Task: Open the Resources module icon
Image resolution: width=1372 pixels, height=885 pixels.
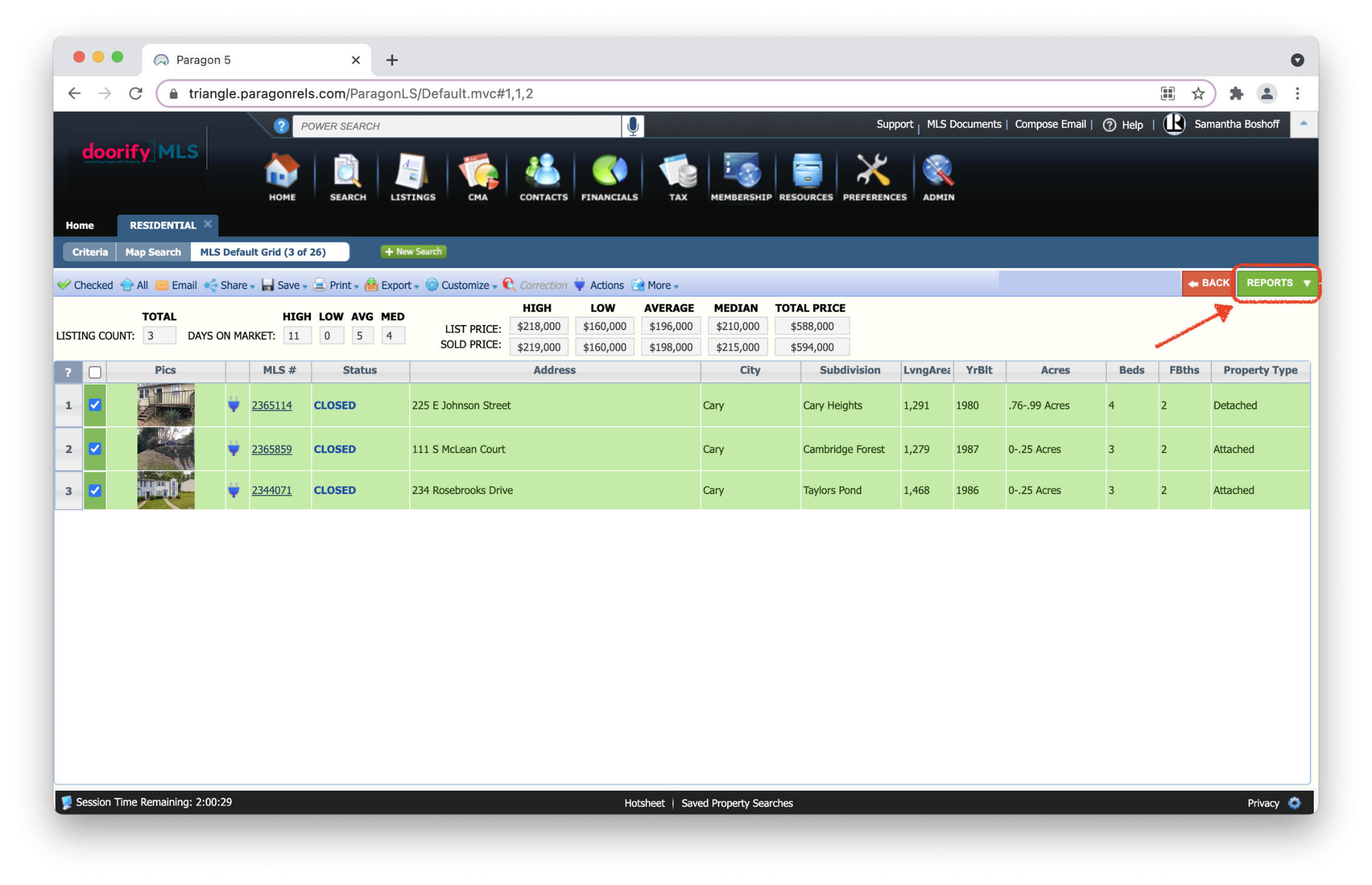Action: coord(806,177)
